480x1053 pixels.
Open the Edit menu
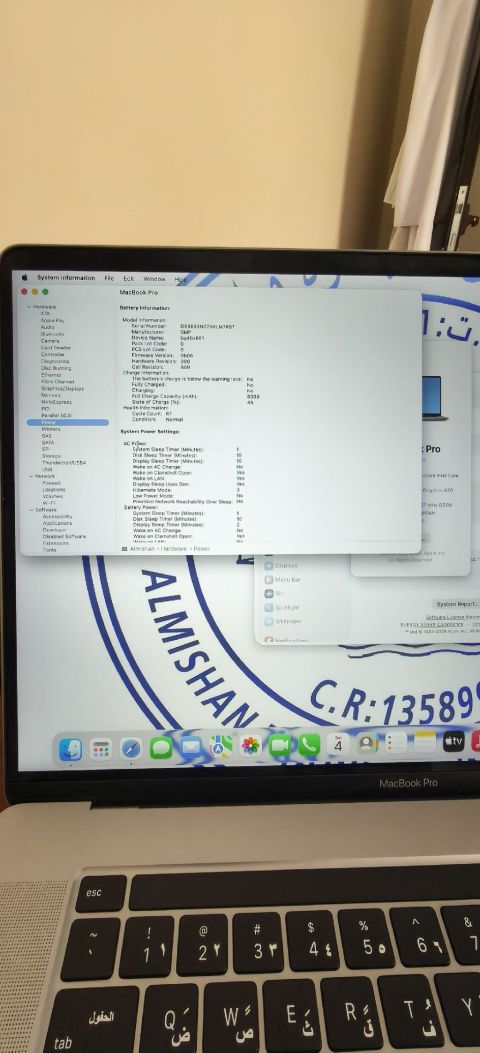click(128, 278)
